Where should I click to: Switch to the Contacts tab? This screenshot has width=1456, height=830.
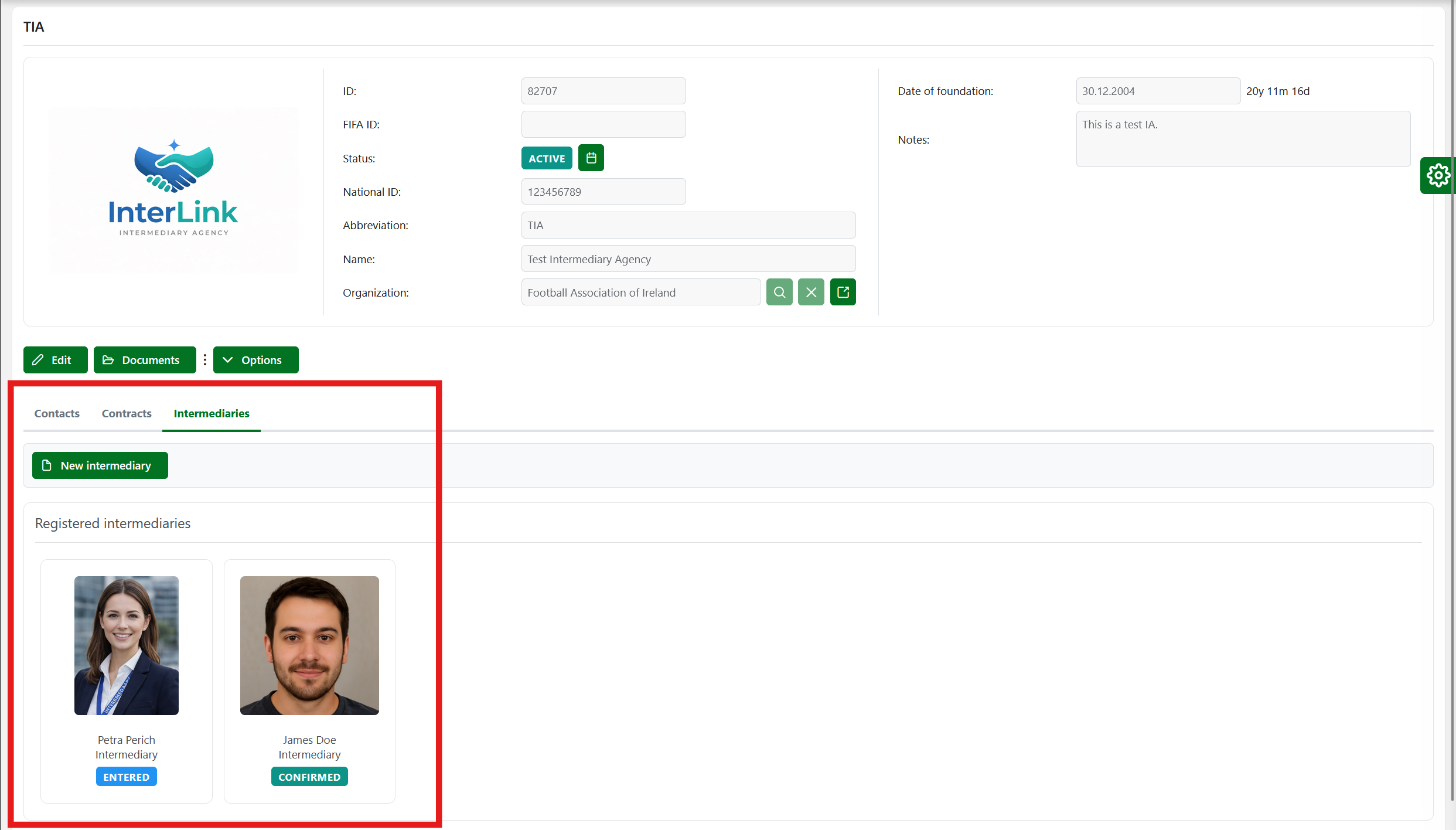(x=57, y=413)
